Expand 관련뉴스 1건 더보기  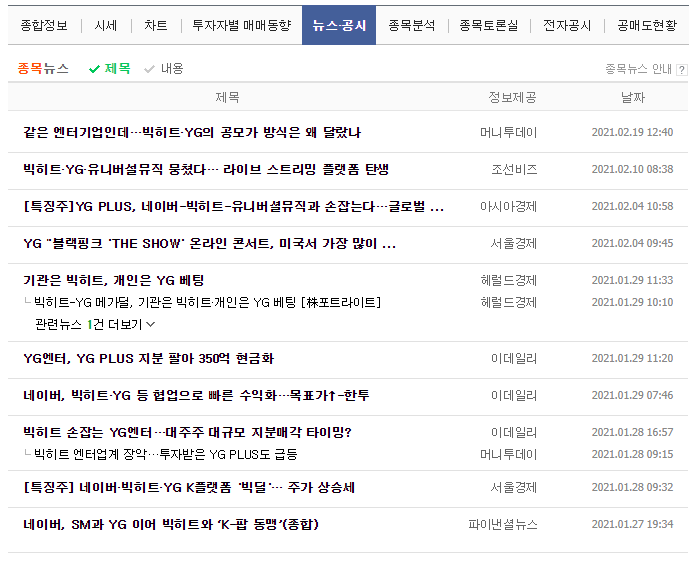[x=95, y=324]
